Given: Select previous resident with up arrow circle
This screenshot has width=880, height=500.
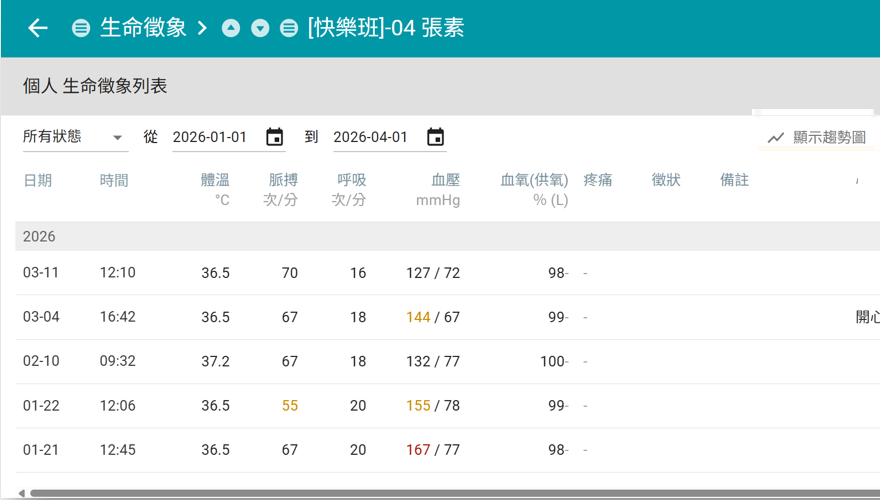Looking at the screenshot, I should [x=231, y=27].
